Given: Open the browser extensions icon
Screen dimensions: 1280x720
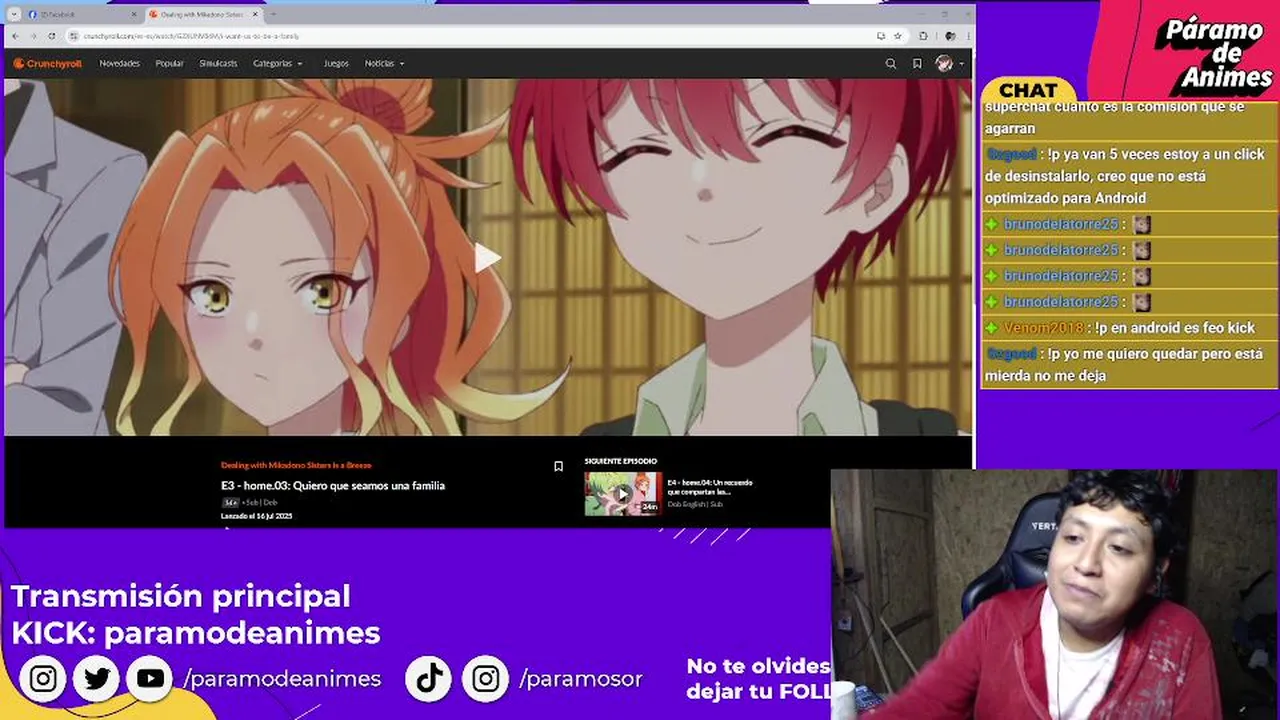Looking at the screenshot, I should [923, 36].
